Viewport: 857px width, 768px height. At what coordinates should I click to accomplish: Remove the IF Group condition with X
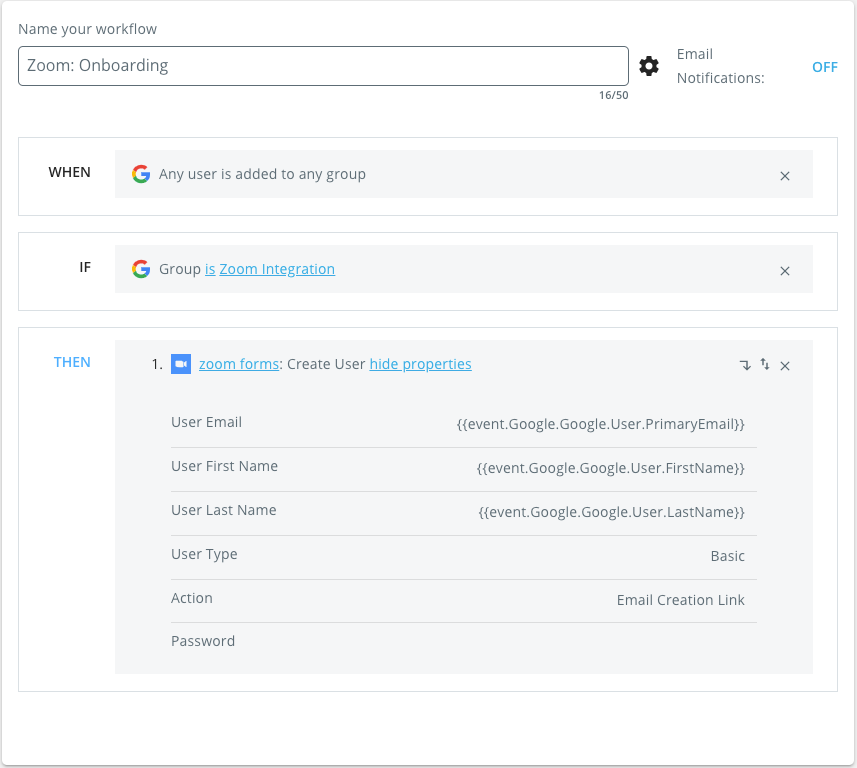pos(784,271)
